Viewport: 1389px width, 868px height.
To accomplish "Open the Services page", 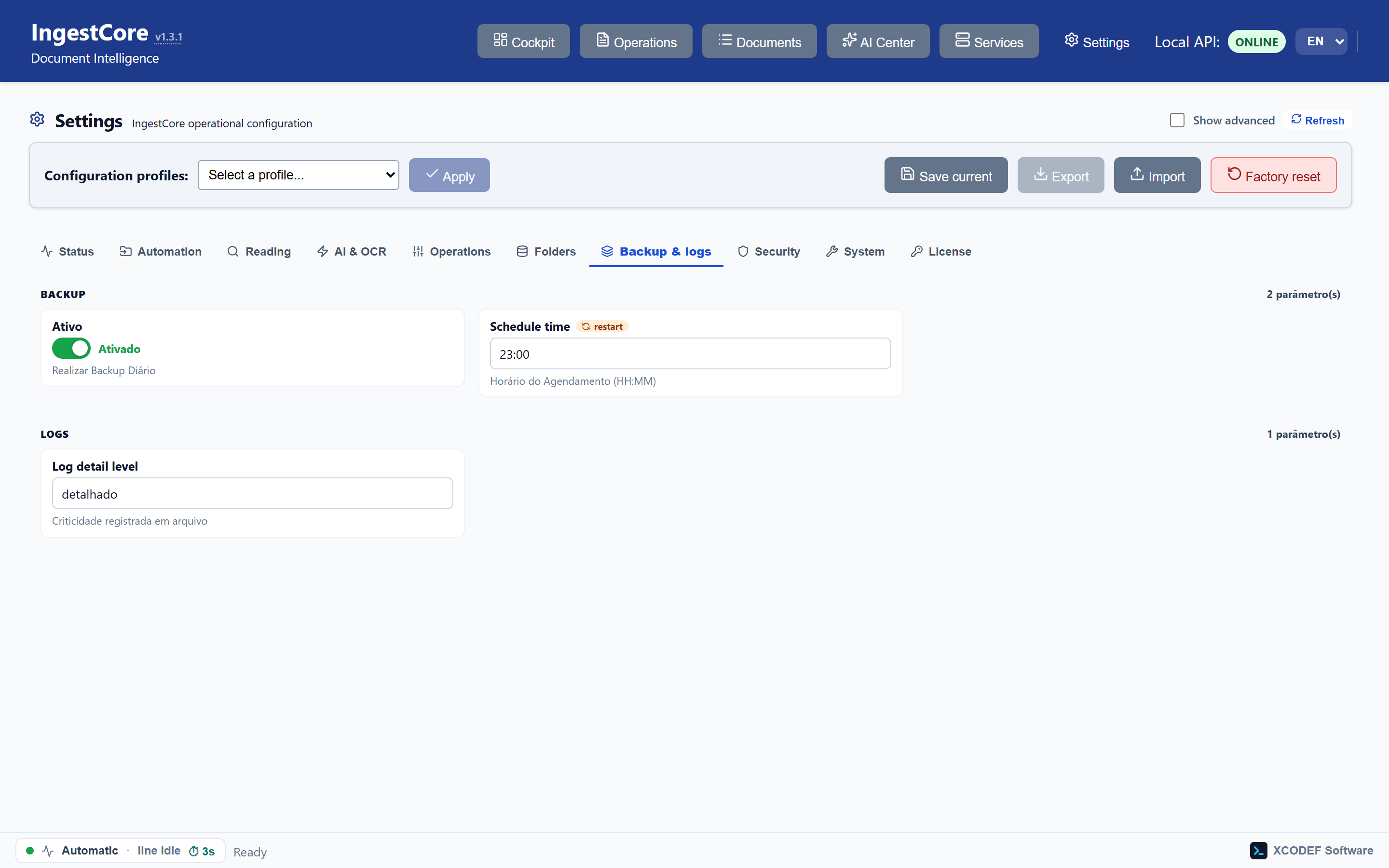I will pos(988,41).
